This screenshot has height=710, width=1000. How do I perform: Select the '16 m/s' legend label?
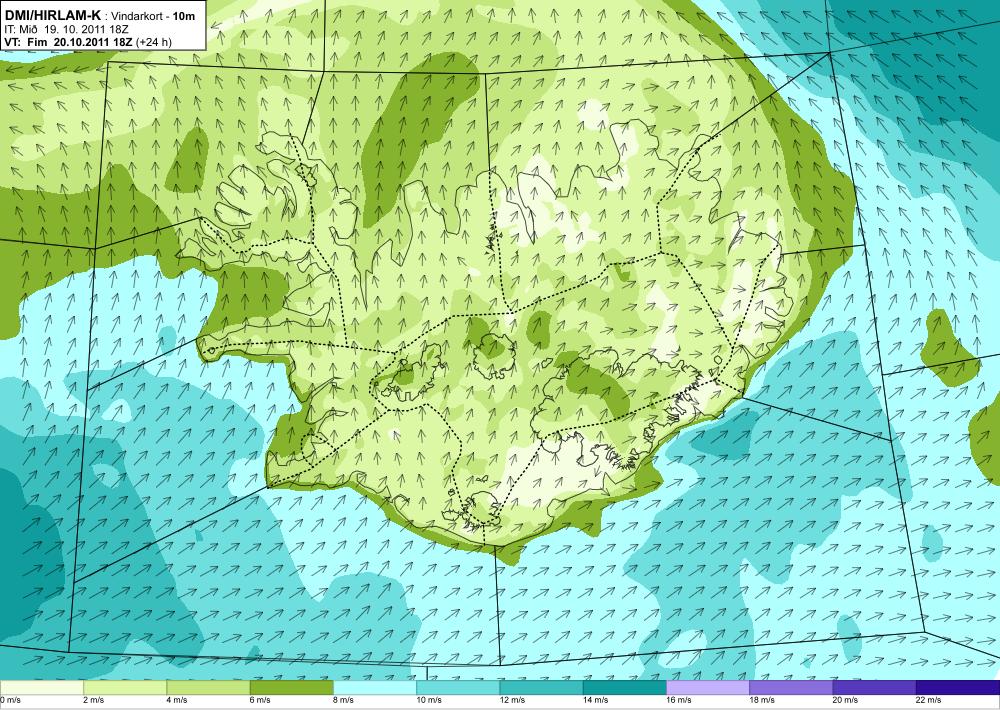coord(679,700)
